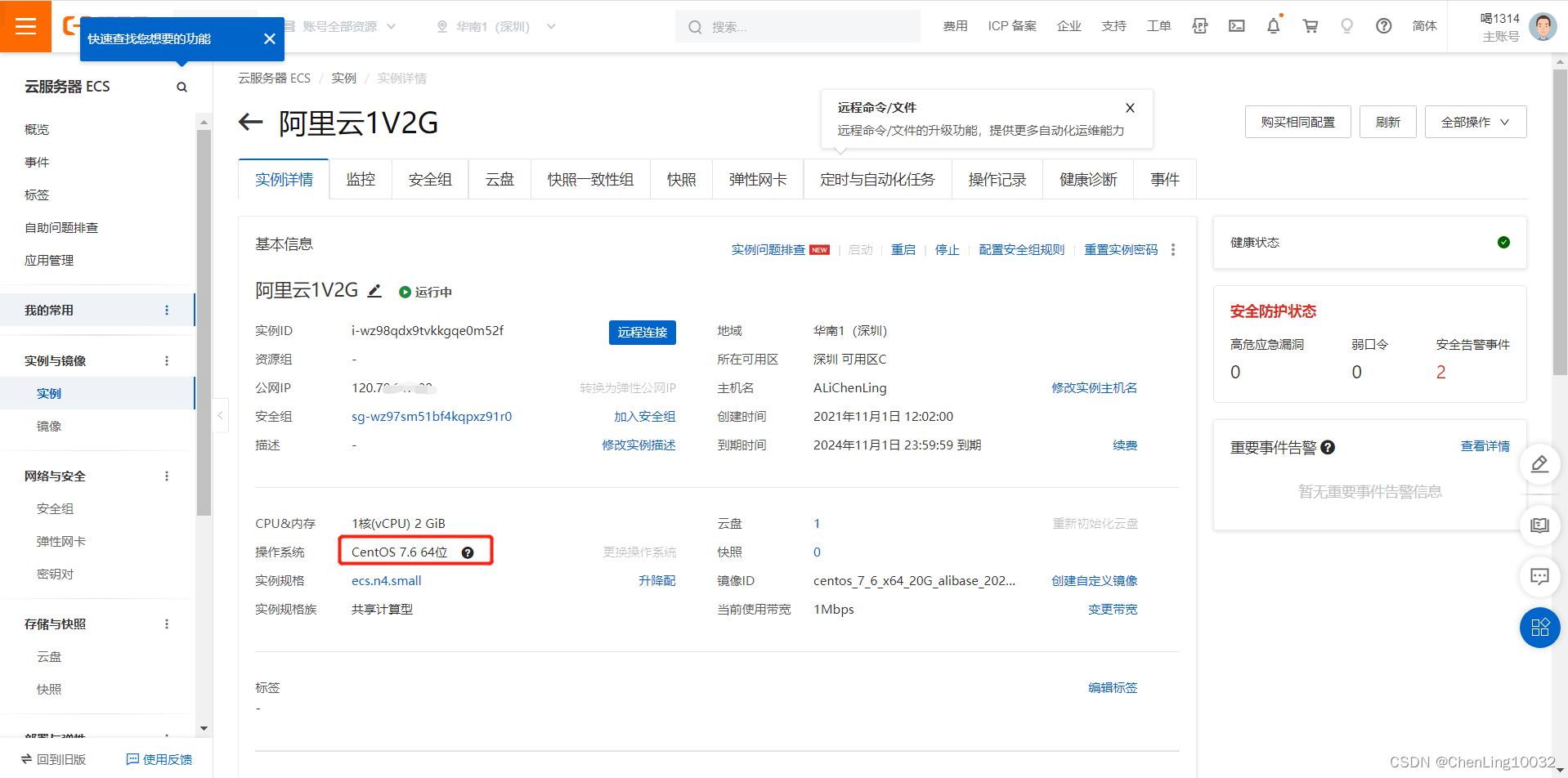Image resolution: width=1568 pixels, height=778 pixels.
Task: Click the 重启 link
Action: pyautogui.click(x=903, y=249)
